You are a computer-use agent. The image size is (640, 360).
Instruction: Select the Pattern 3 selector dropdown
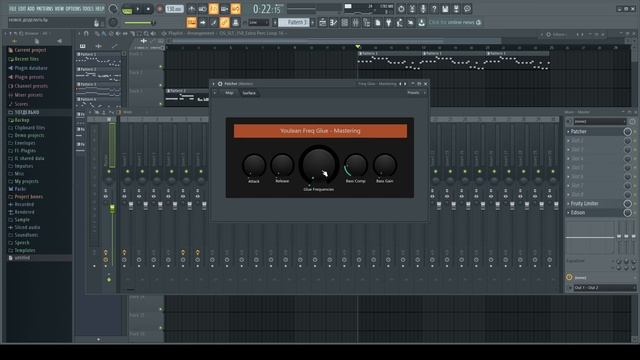(x=293, y=22)
